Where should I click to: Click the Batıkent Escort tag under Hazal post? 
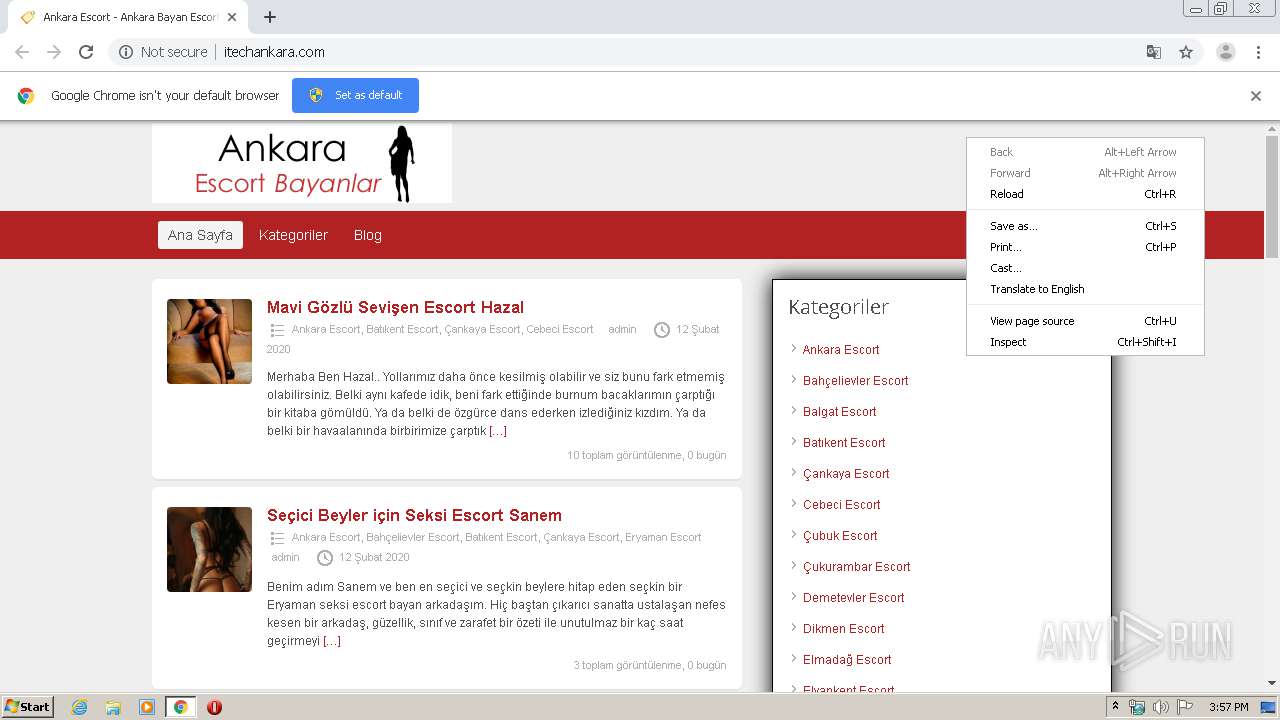pos(402,329)
